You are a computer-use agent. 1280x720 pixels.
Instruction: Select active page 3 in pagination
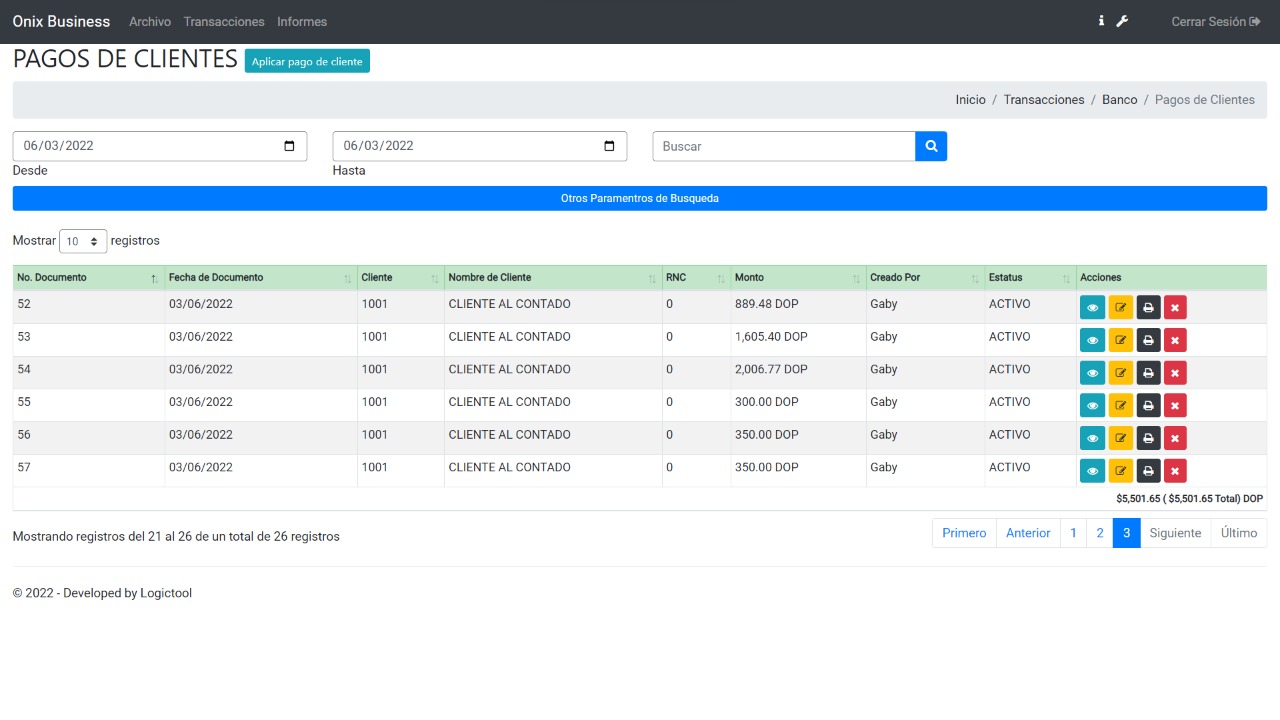(1126, 533)
